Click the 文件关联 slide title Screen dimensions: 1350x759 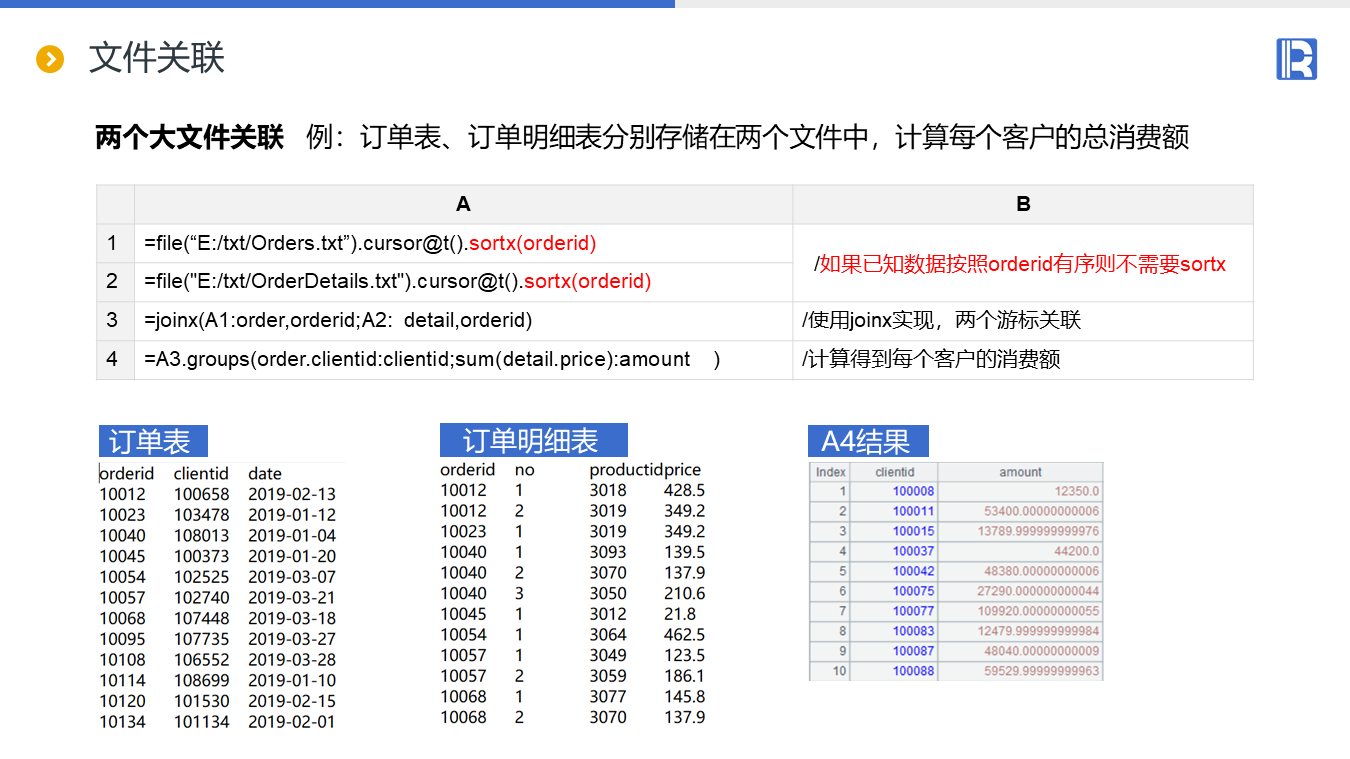pyautogui.click(x=156, y=58)
